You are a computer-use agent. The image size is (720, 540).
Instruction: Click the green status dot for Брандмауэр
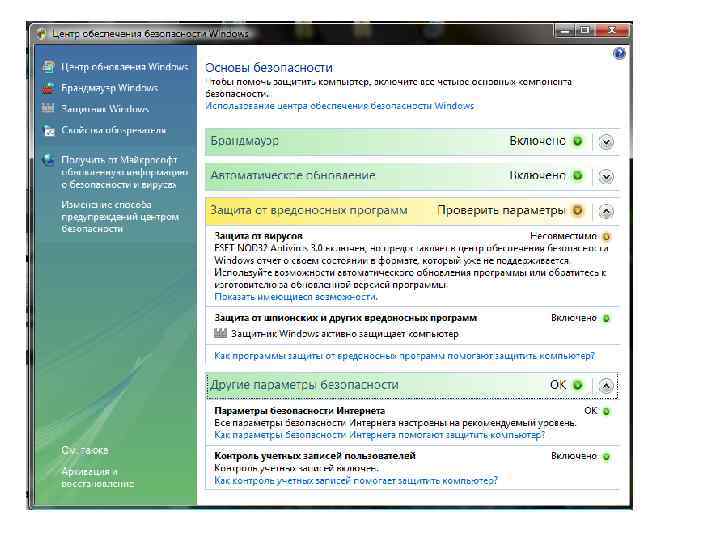(578, 141)
